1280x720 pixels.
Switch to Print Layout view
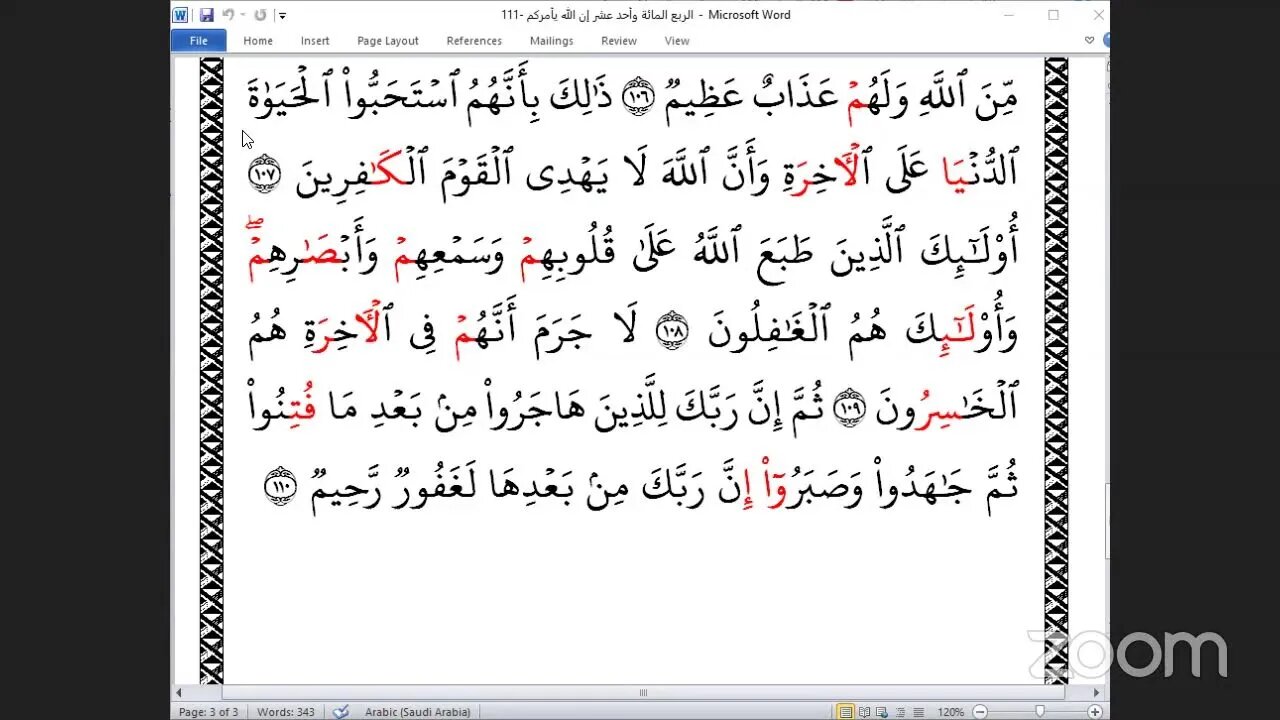(x=846, y=712)
